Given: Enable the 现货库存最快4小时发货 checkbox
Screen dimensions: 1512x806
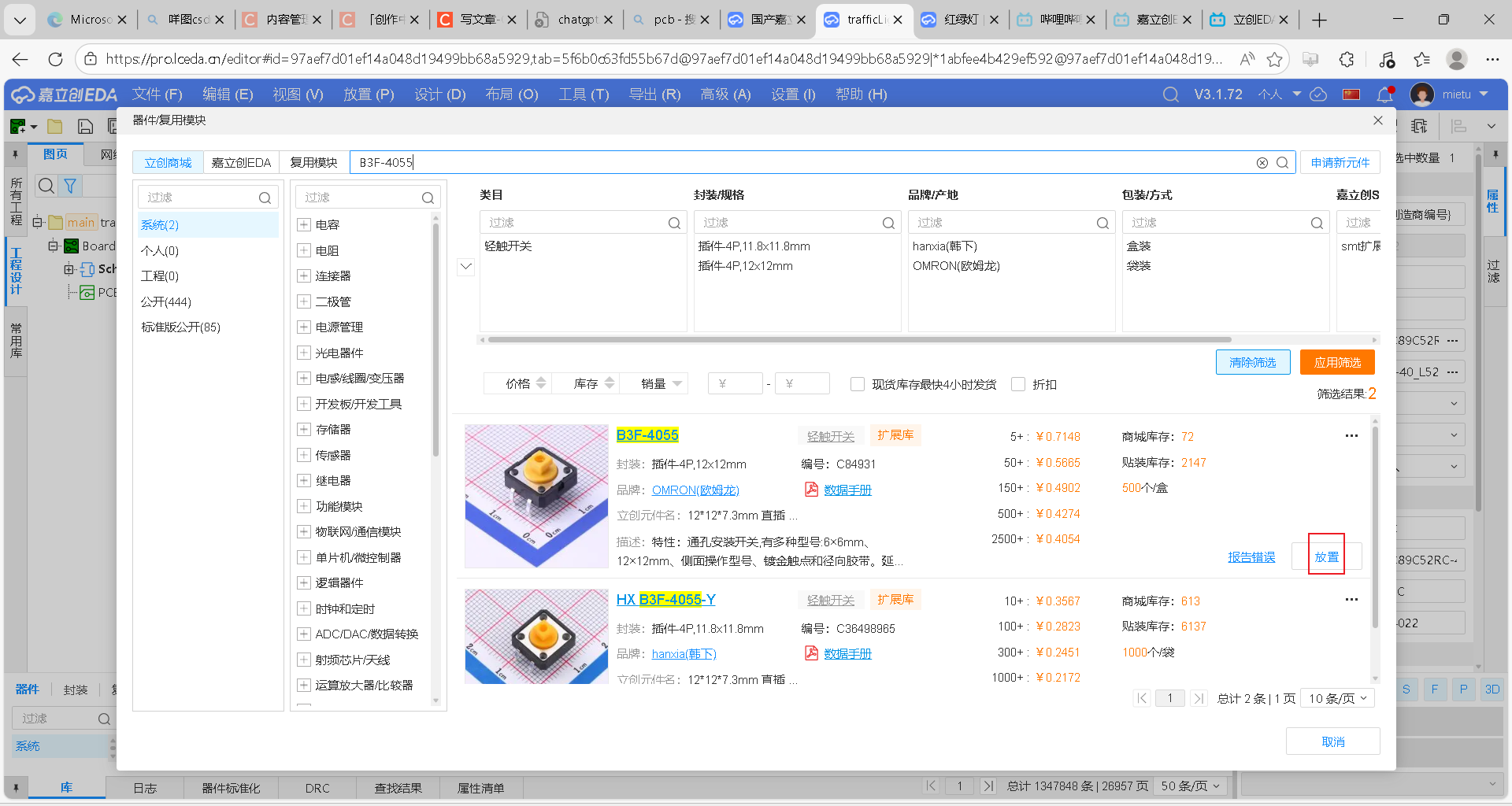Looking at the screenshot, I should click(x=858, y=384).
